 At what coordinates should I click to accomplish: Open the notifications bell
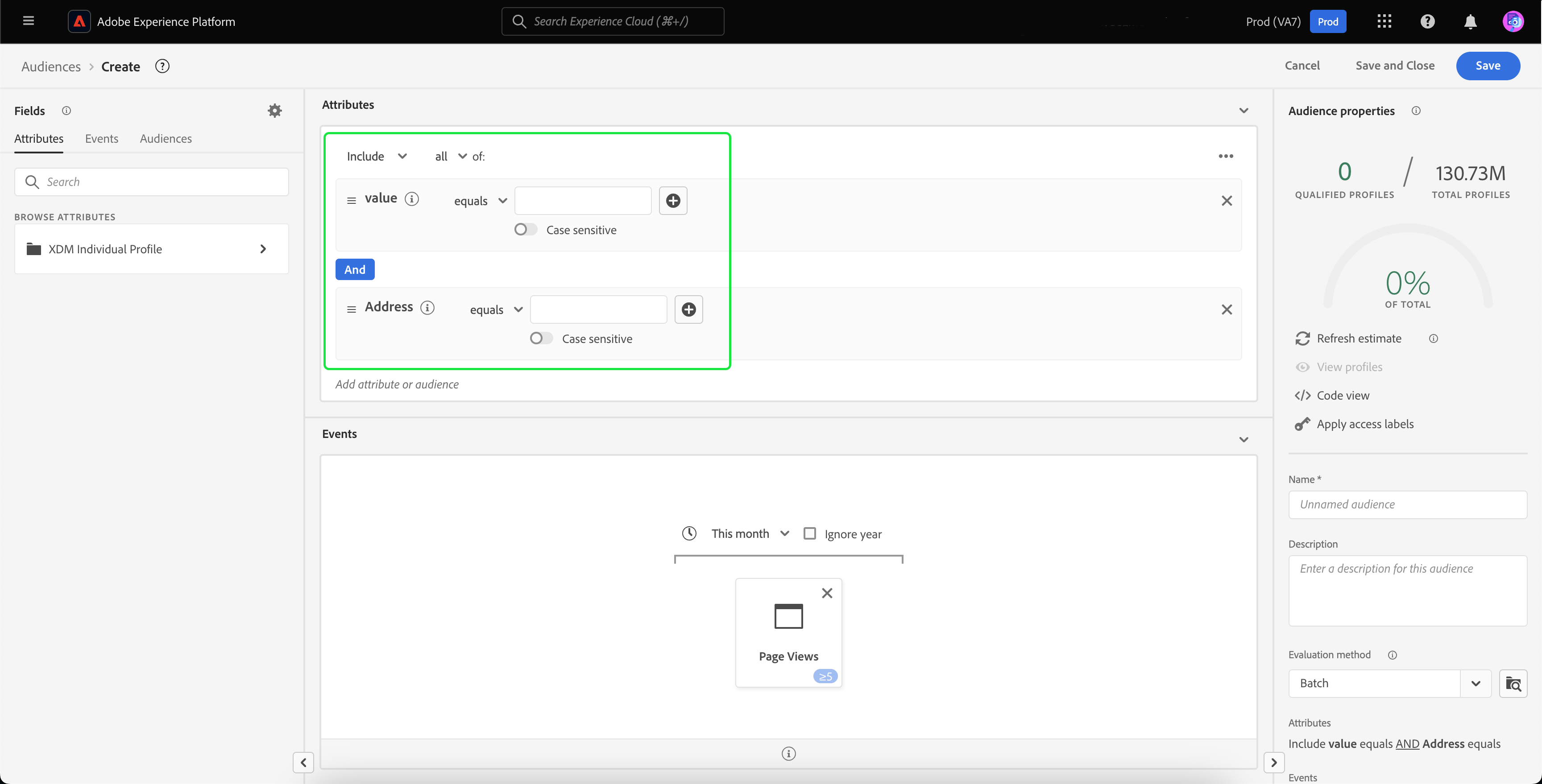(x=1470, y=21)
